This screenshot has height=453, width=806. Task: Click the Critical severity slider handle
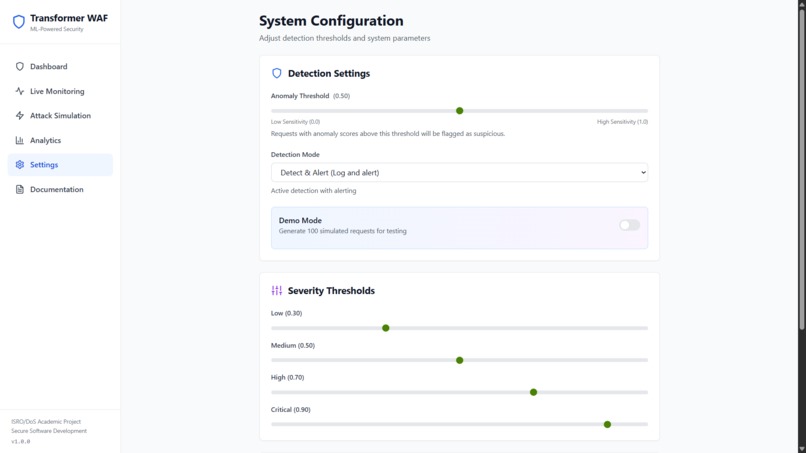point(607,425)
